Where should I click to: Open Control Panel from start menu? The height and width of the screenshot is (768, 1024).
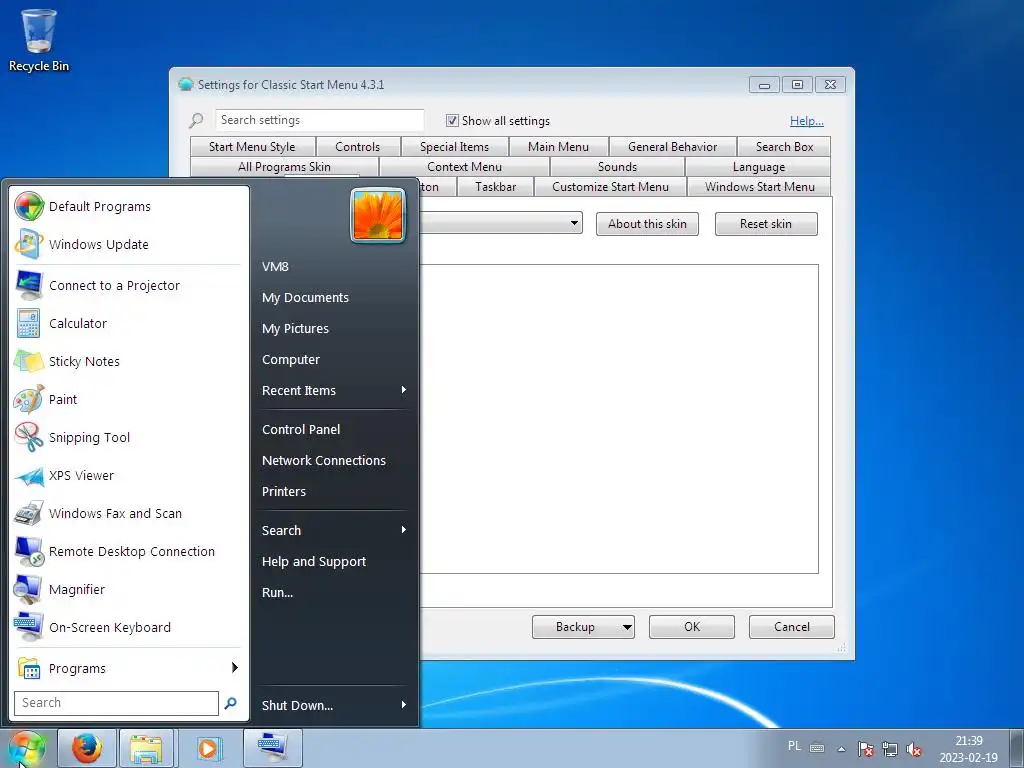click(334, 429)
